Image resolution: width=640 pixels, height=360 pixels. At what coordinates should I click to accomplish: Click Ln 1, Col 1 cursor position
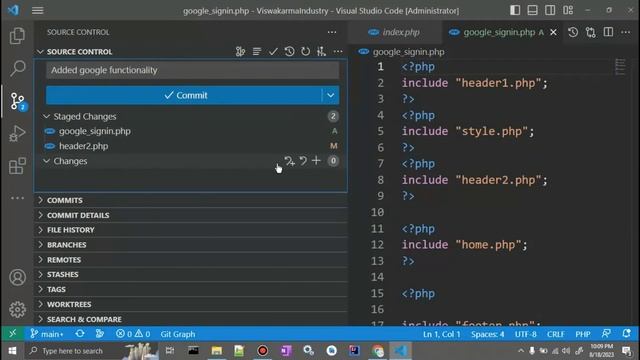[x=442, y=334]
